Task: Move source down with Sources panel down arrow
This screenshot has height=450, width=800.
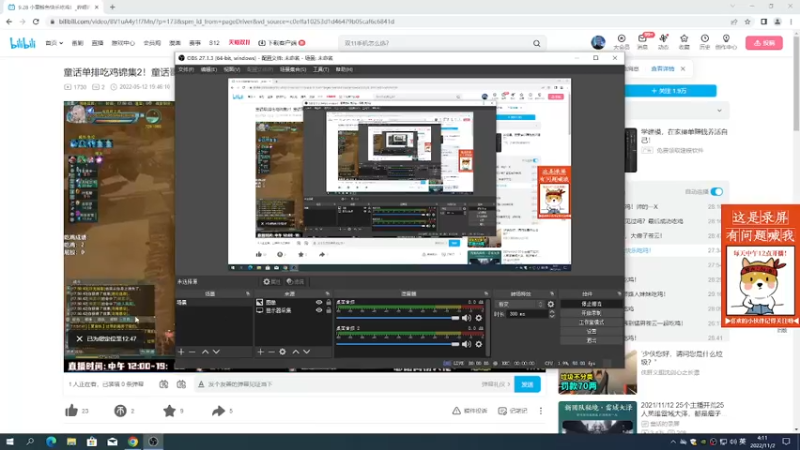Action: pos(307,352)
